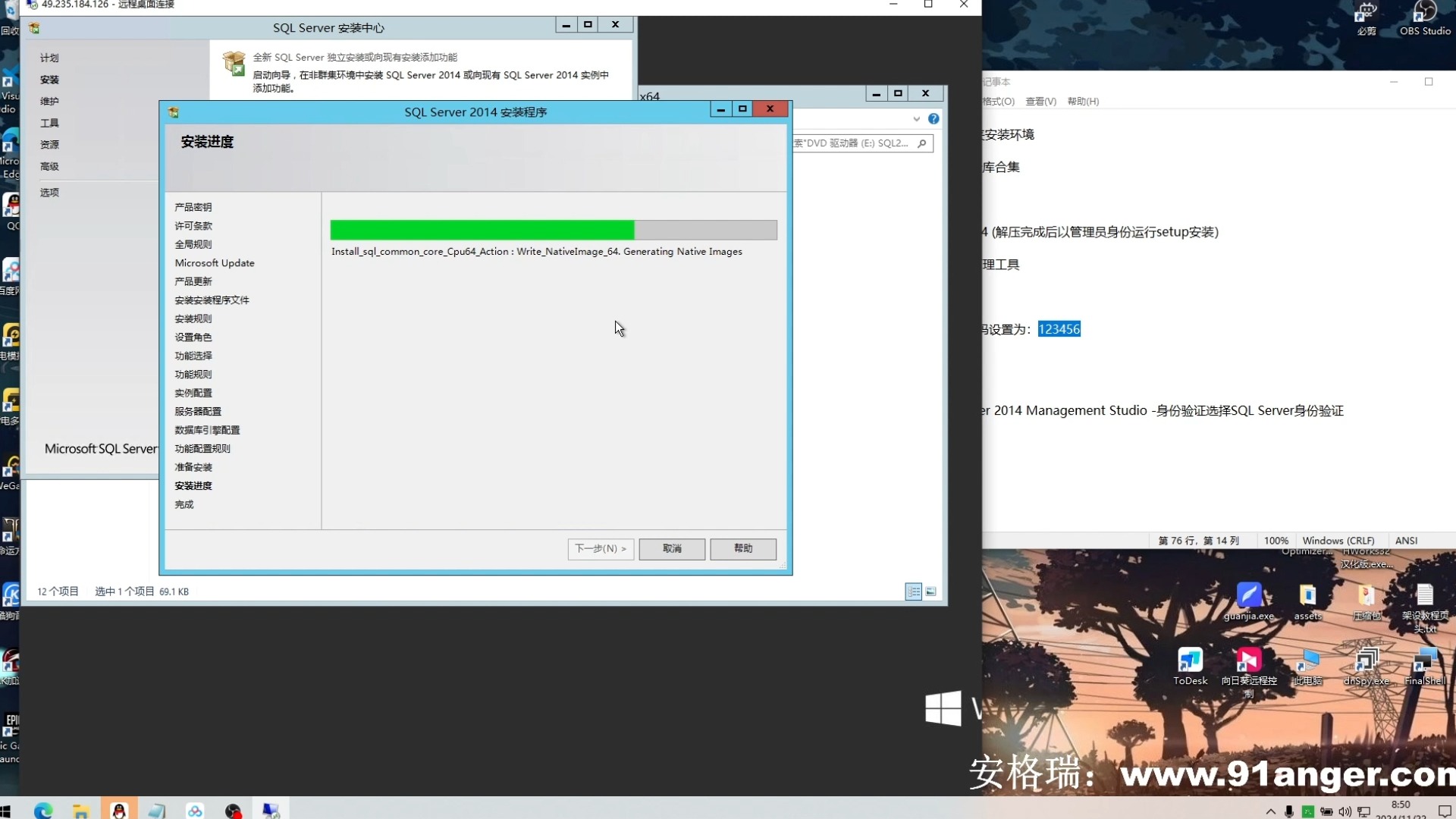
Task: Open the assets folder on desktop
Action: [1307, 601]
